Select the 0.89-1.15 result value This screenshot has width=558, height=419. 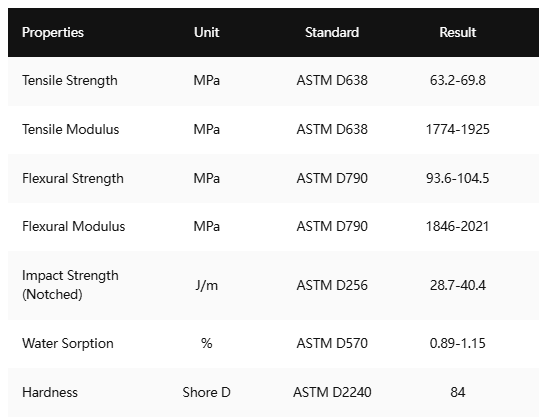pos(458,343)
